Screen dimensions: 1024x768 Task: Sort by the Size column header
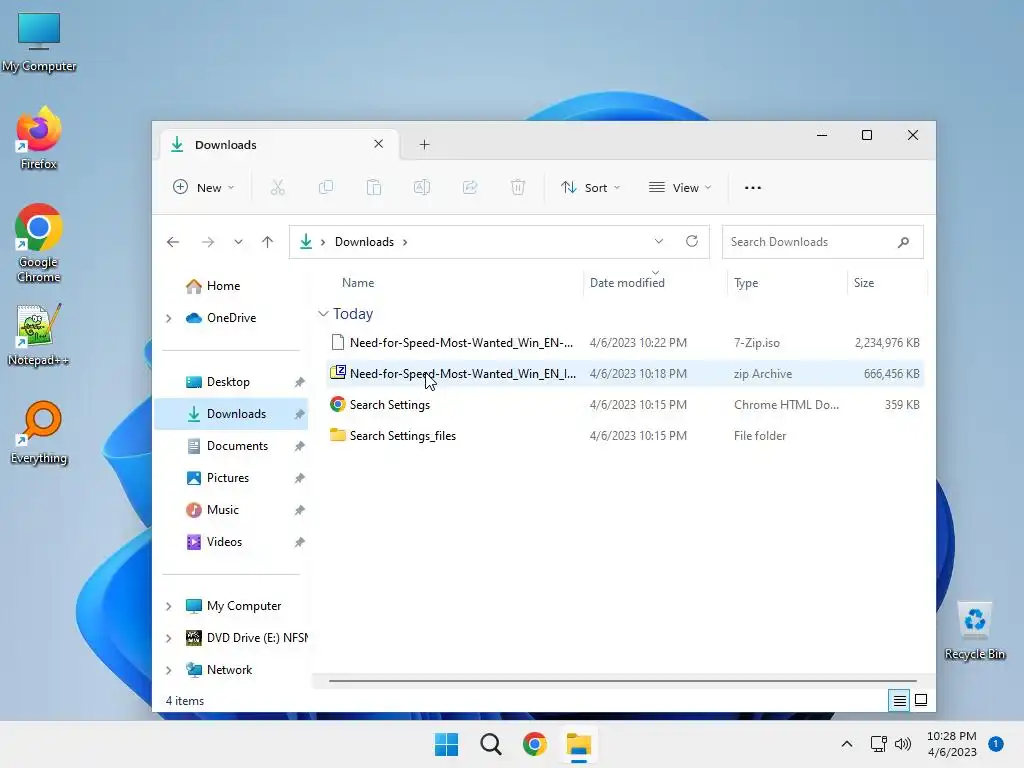click(863, 283)
